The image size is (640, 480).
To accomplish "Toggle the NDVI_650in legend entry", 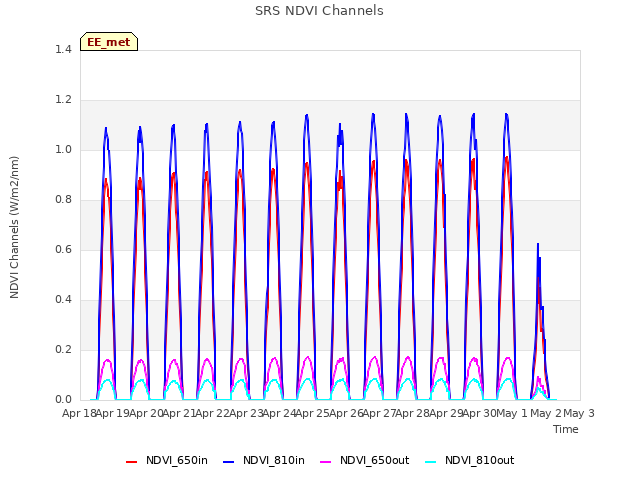I will pyautogui.click(x=167, y=460).
